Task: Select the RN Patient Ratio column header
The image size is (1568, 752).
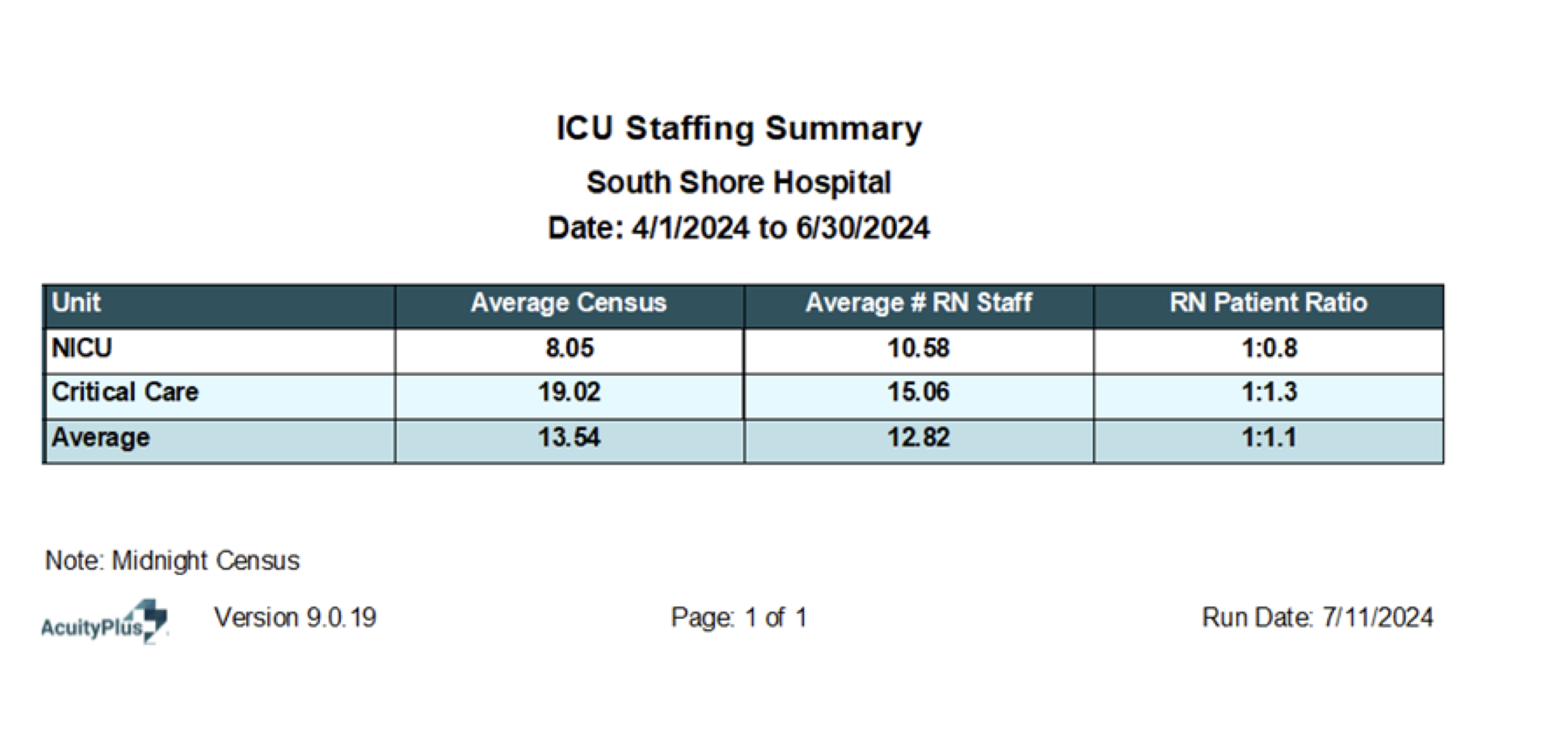Action: (1268, 303)
